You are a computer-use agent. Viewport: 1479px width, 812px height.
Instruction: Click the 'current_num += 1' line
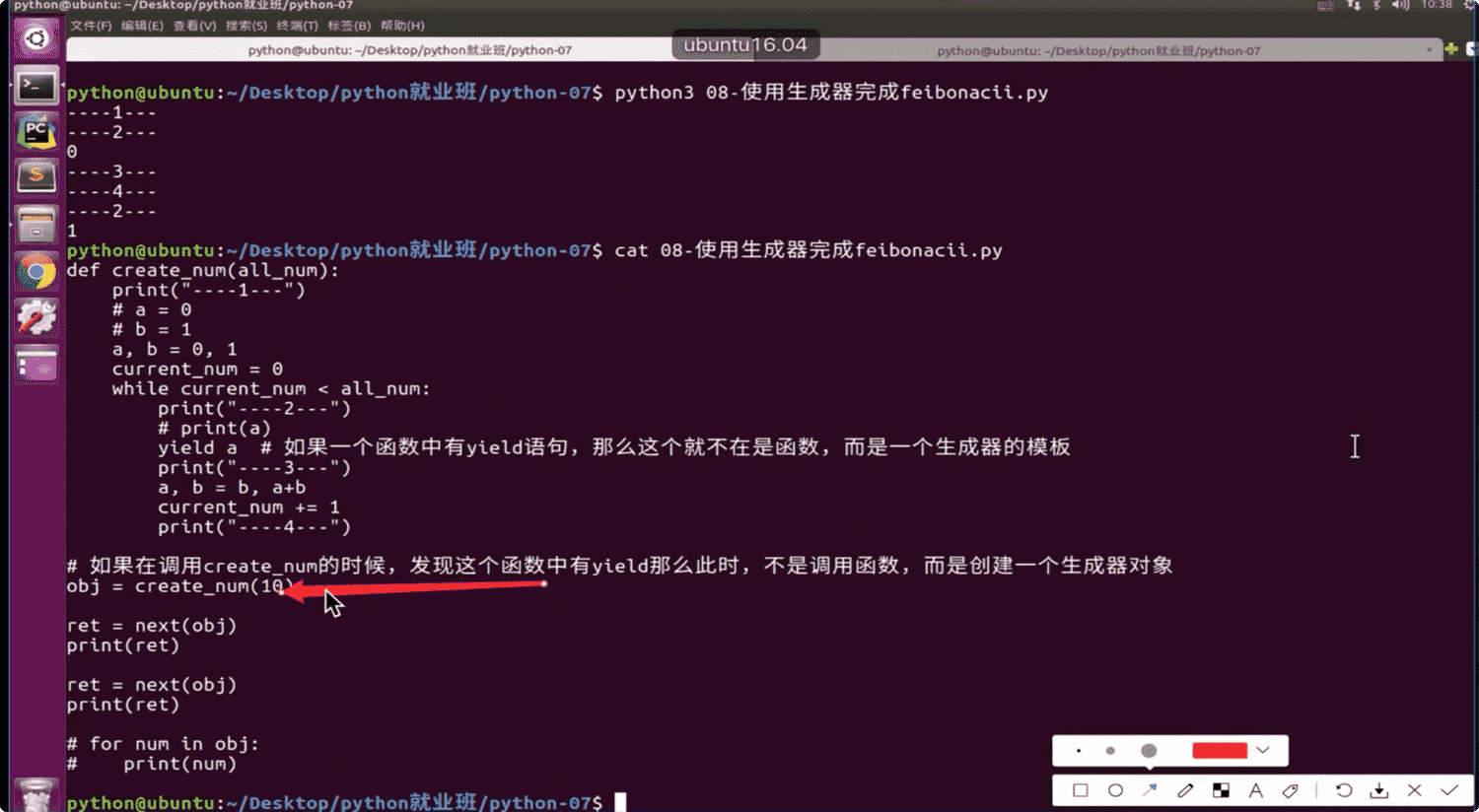(x=248, y=507)
